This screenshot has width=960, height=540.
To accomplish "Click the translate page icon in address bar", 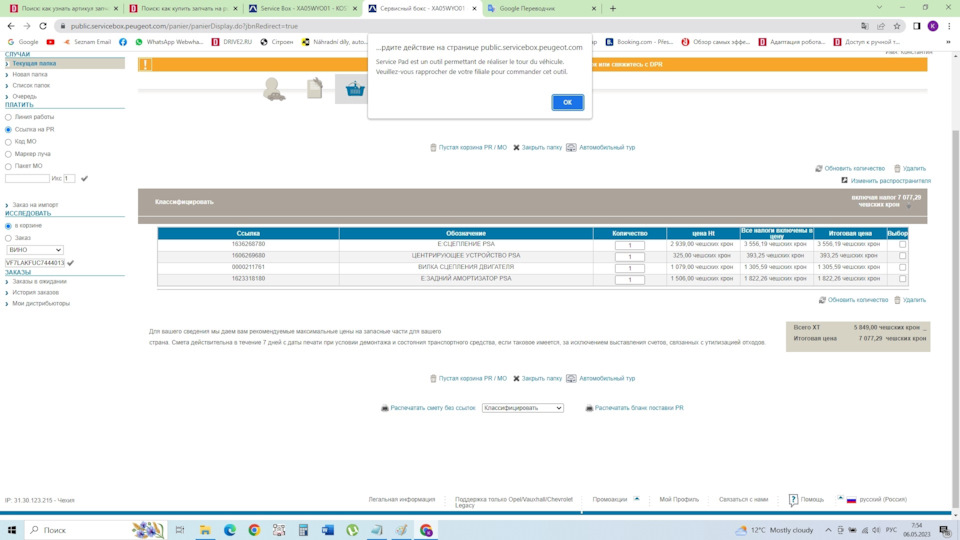I will (864, 26).
